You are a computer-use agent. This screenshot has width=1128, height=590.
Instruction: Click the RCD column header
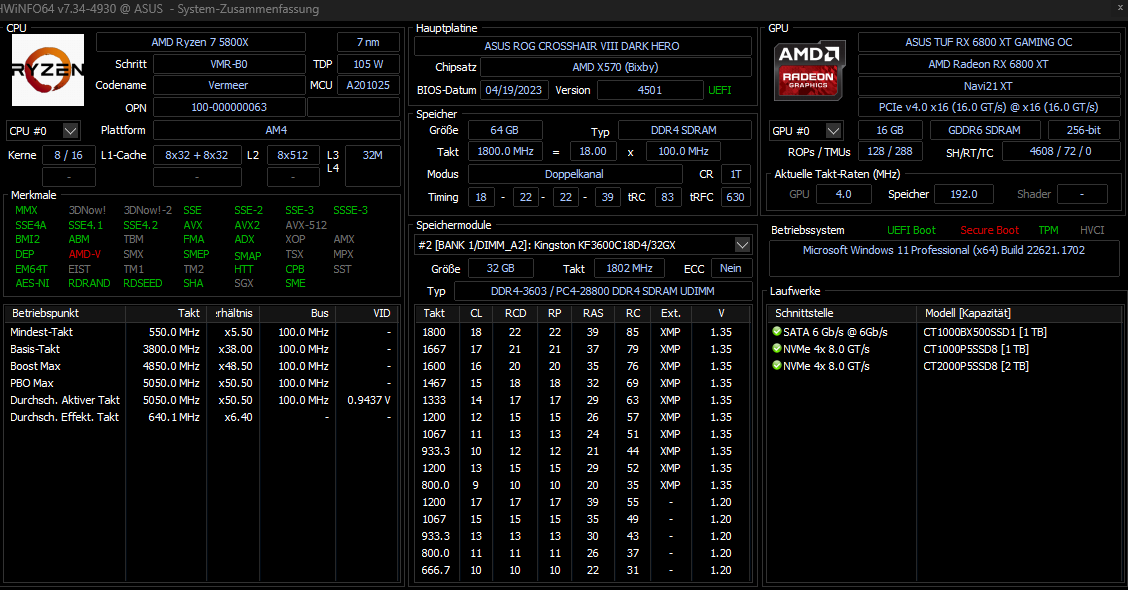516,313
